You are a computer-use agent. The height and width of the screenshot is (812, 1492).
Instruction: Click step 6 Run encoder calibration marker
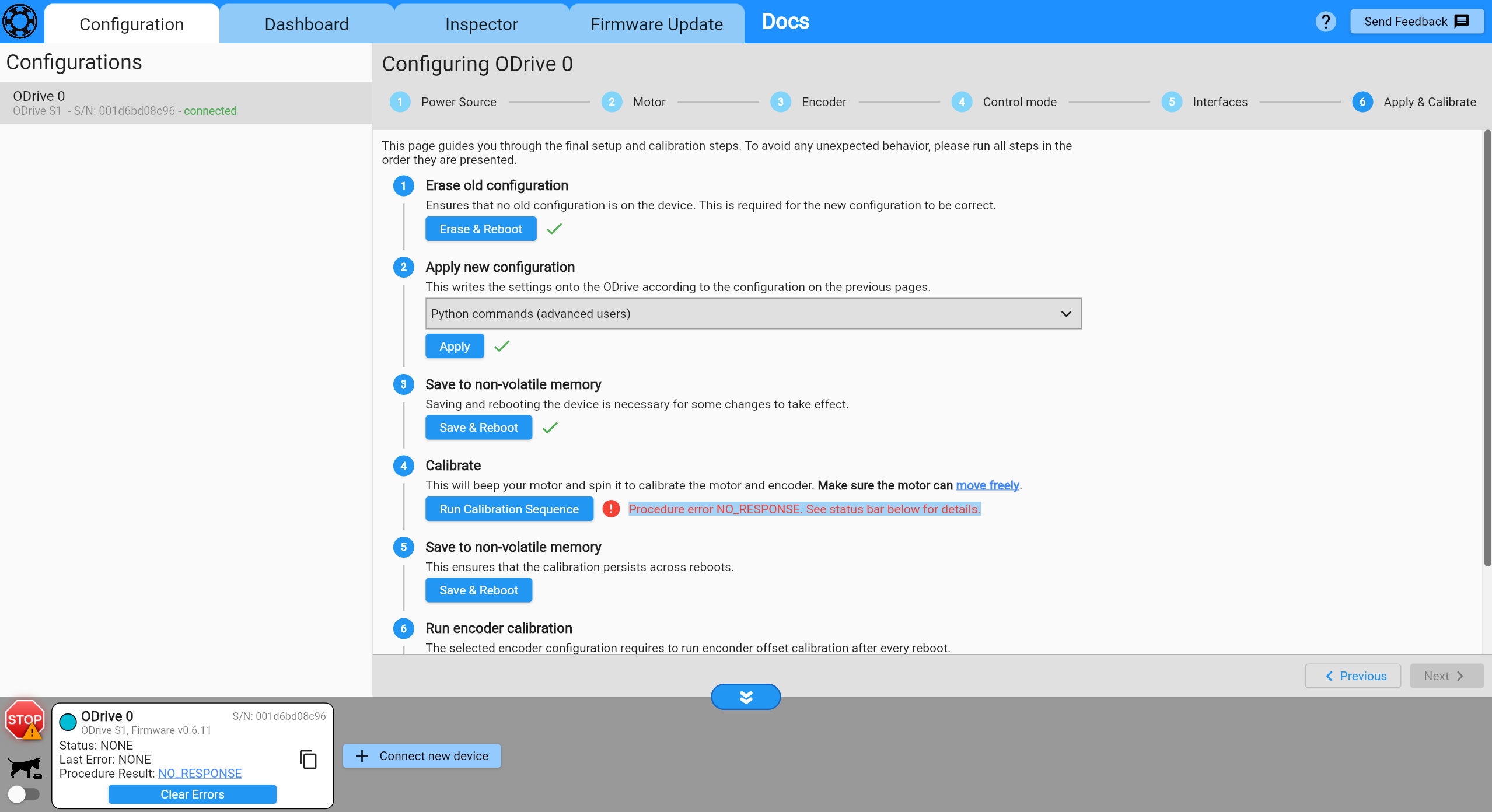coord(403,628)
